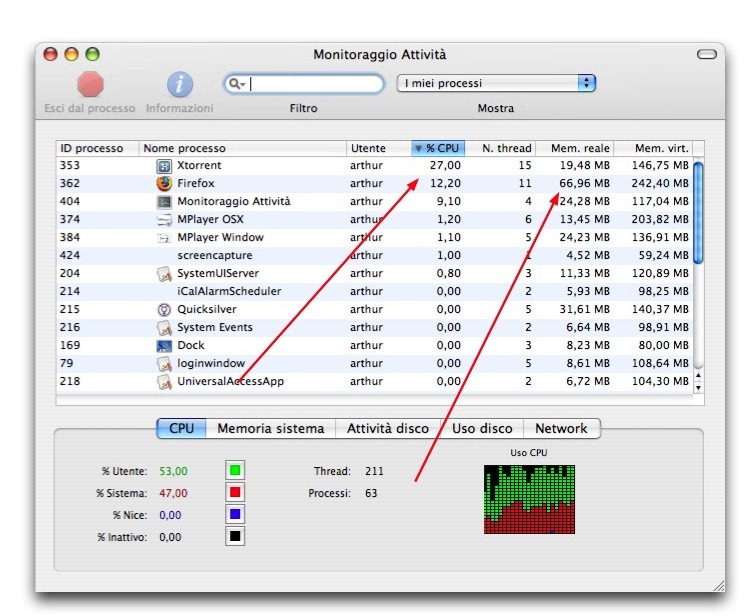
Task: Switch to the CPU tab
Action: click(182, 428)
